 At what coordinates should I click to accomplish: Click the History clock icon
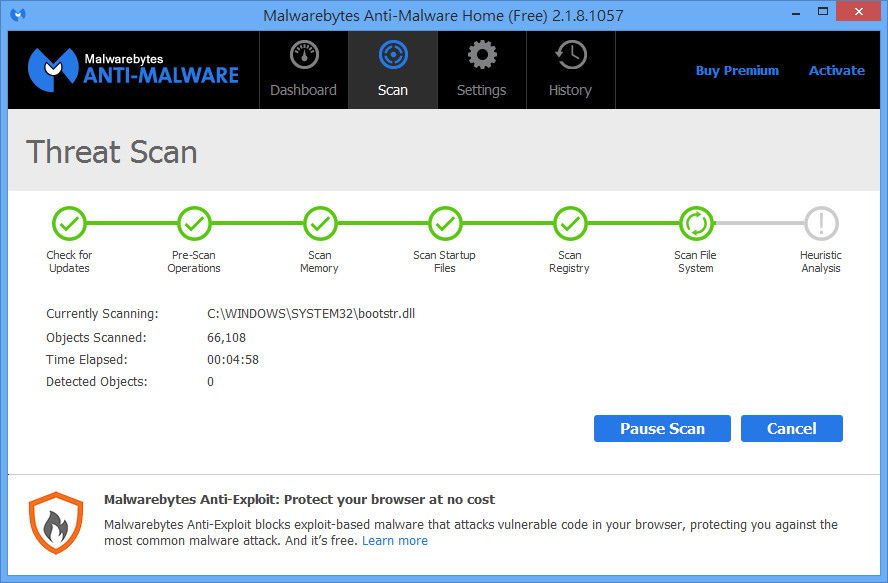pos(571,55)
